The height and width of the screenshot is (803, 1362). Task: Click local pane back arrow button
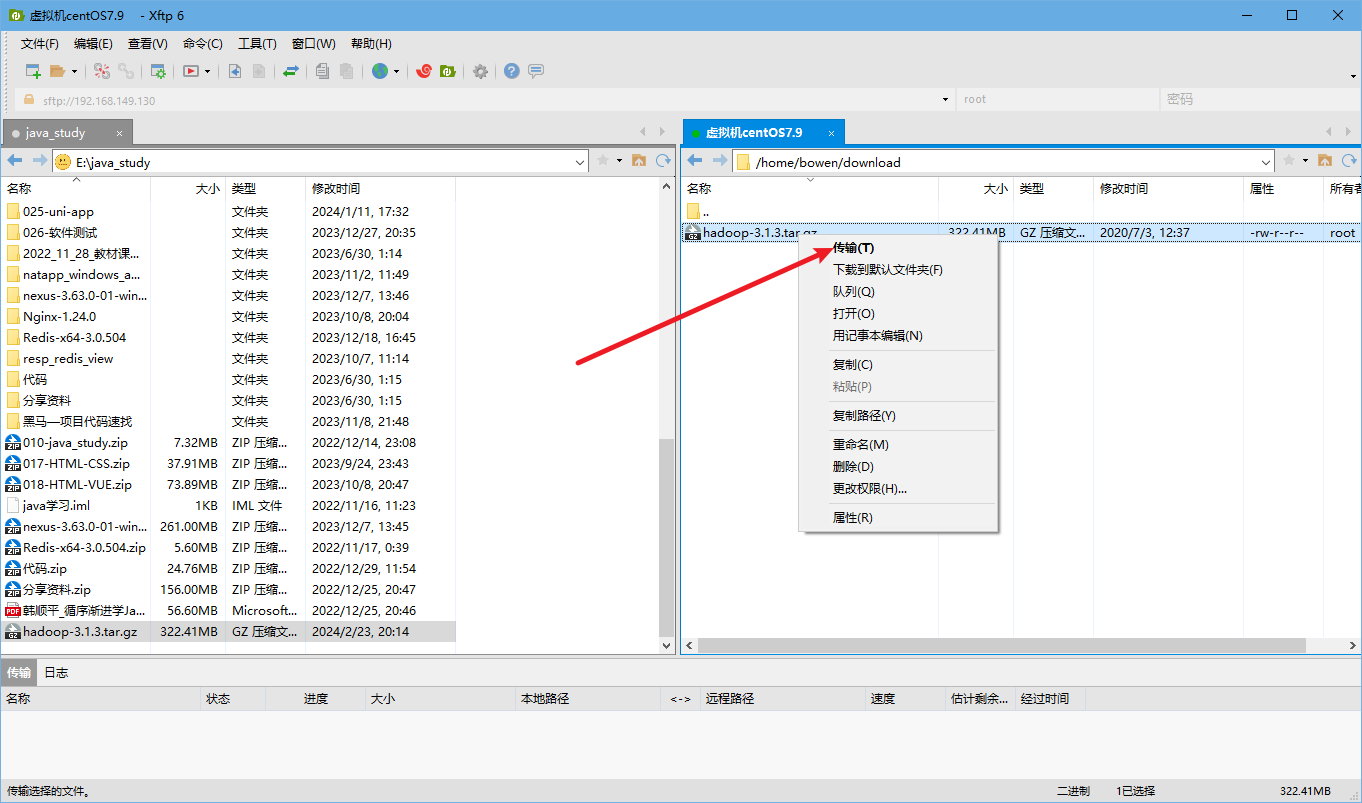pos(16,161)
